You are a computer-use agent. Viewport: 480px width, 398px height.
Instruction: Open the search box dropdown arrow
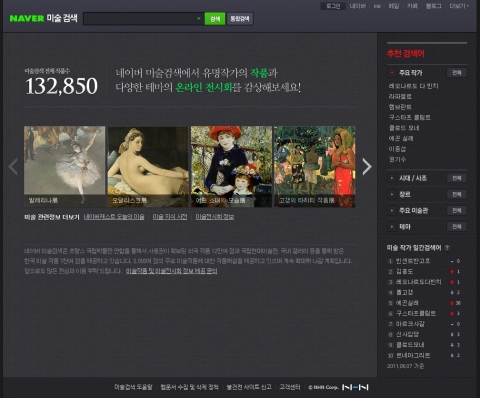[x=199, y=18]
